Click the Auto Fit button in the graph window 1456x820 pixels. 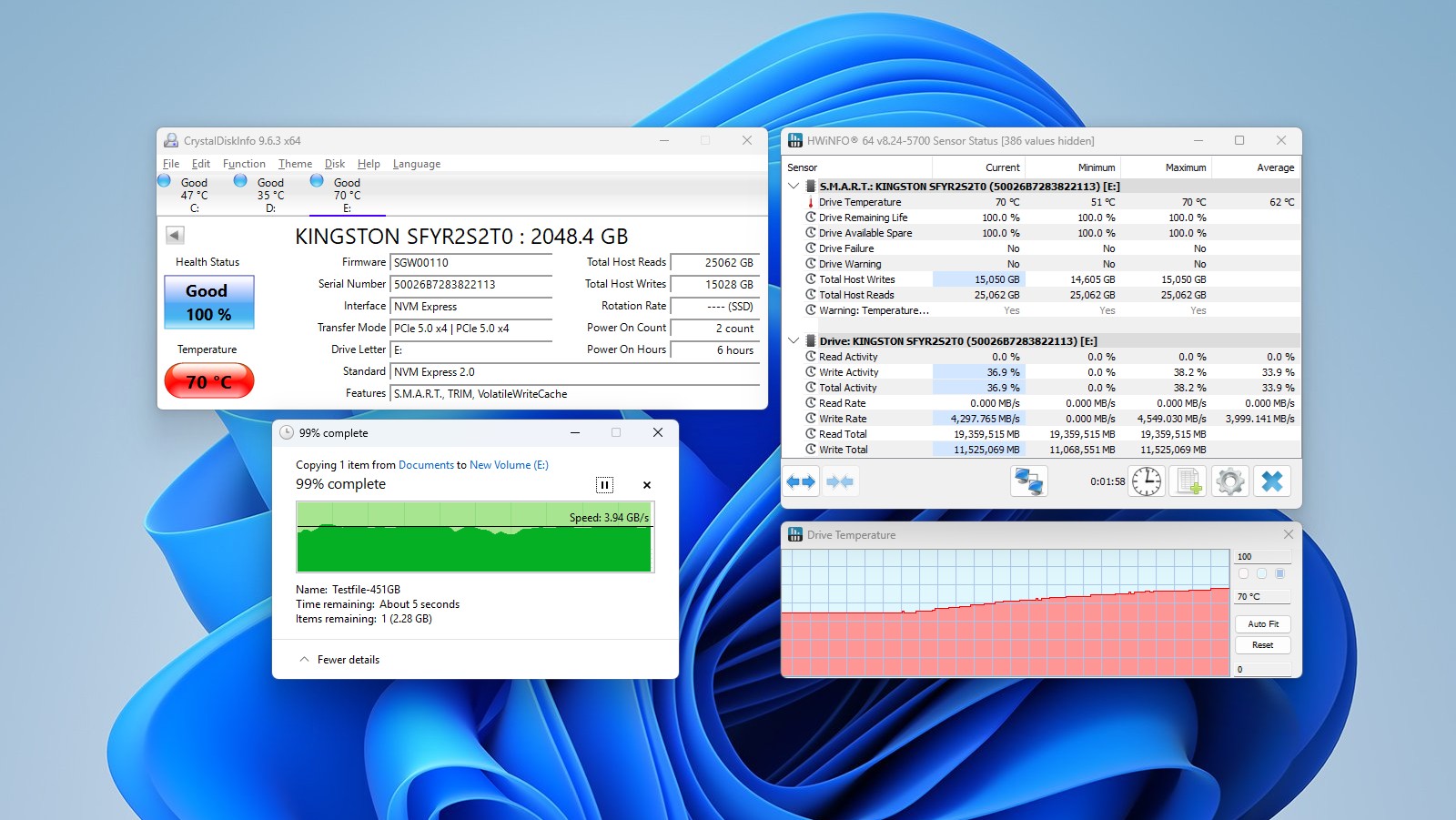1263,624
